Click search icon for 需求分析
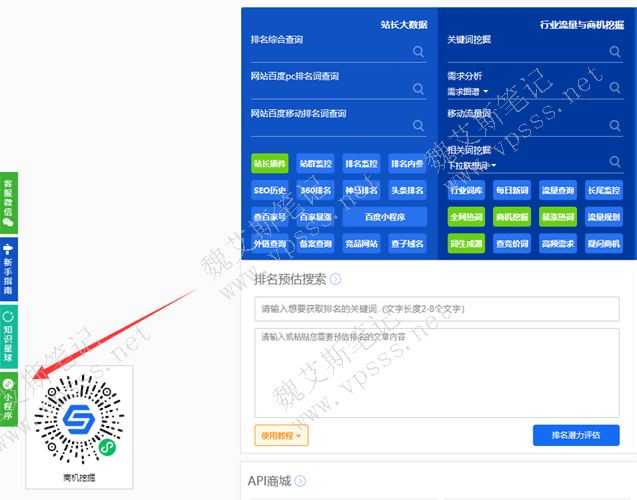Viewport: 637px width, 500px height. [615, 88]
